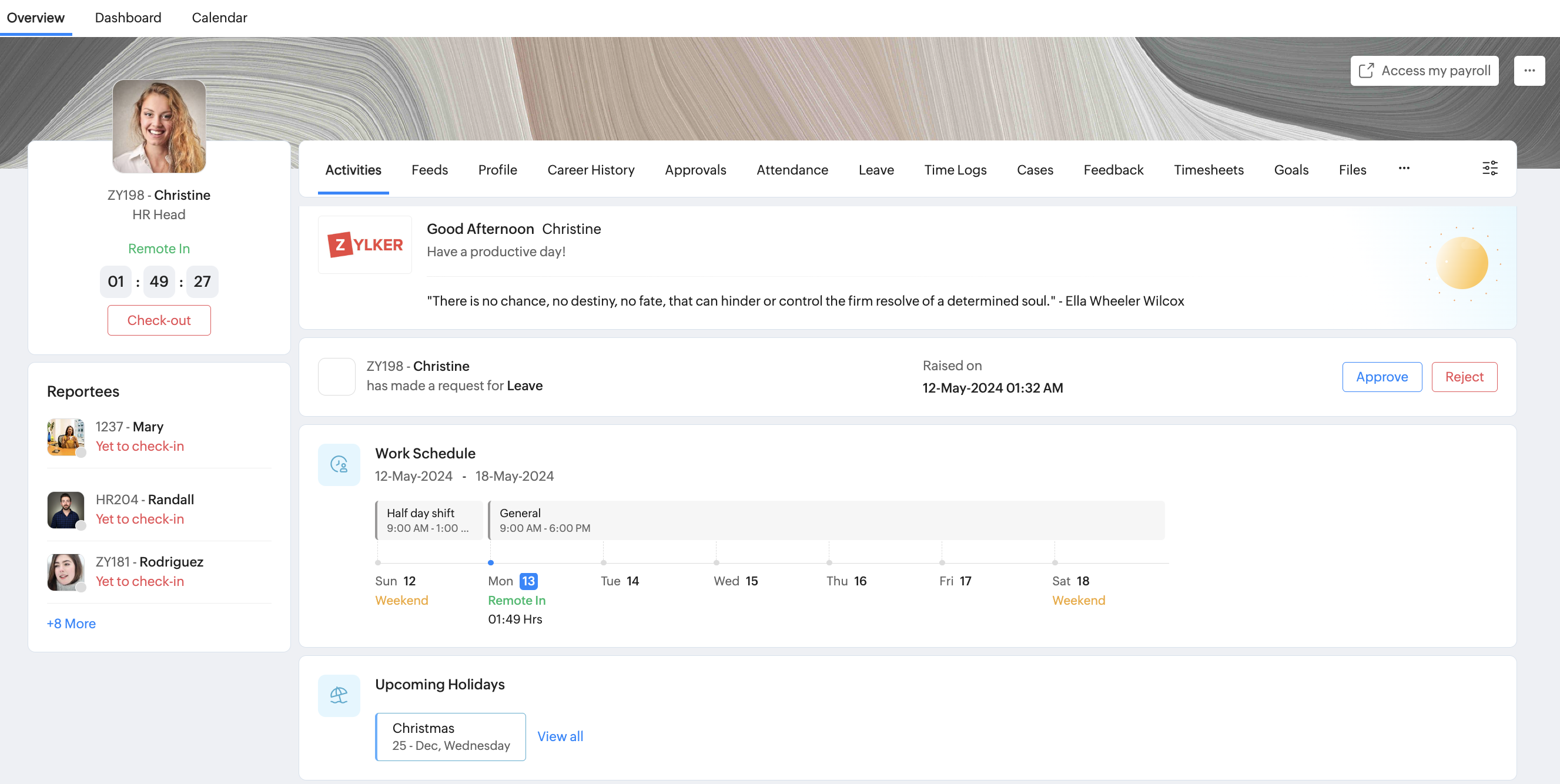The width and height of the screenshot is (1560, 784).
Task: Click the Remote In status under Mon
Action: [x=517, y=601]
